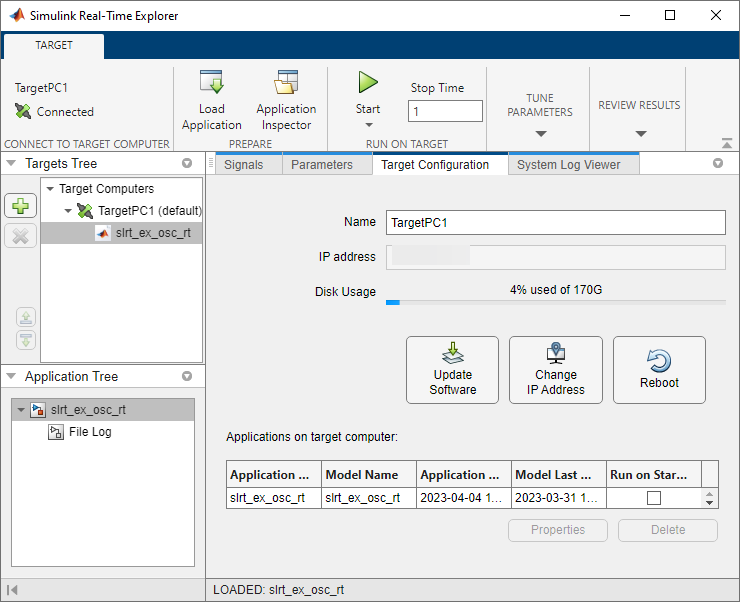This screenshot has width=740, height=602.
Task: Collapse the Target Computers tree node
Action: click(49, 188)
